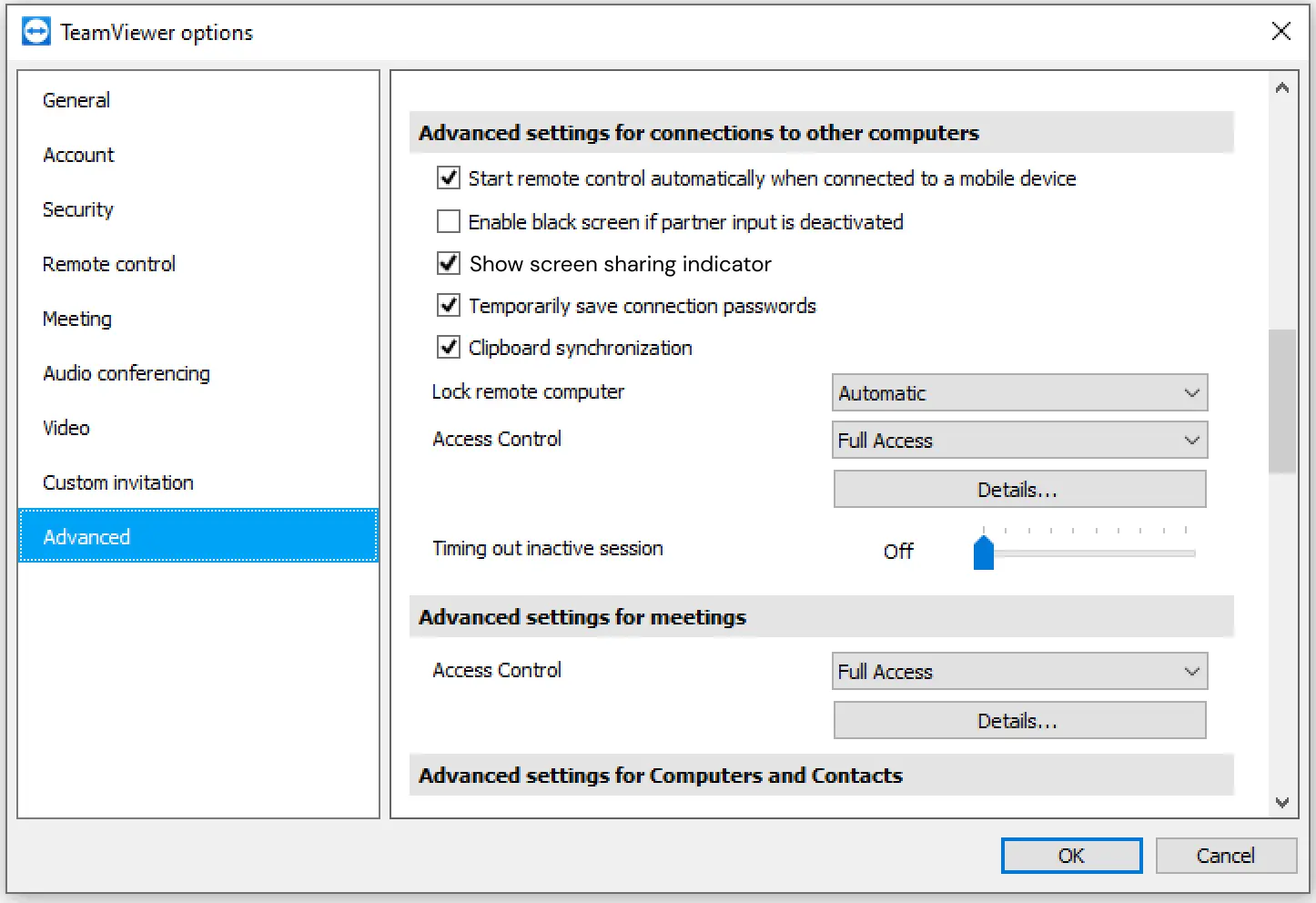Image resolution: width=1316 pixels, height=903 pixels.
Task: Select the General category
Action: tap(198, 100)
